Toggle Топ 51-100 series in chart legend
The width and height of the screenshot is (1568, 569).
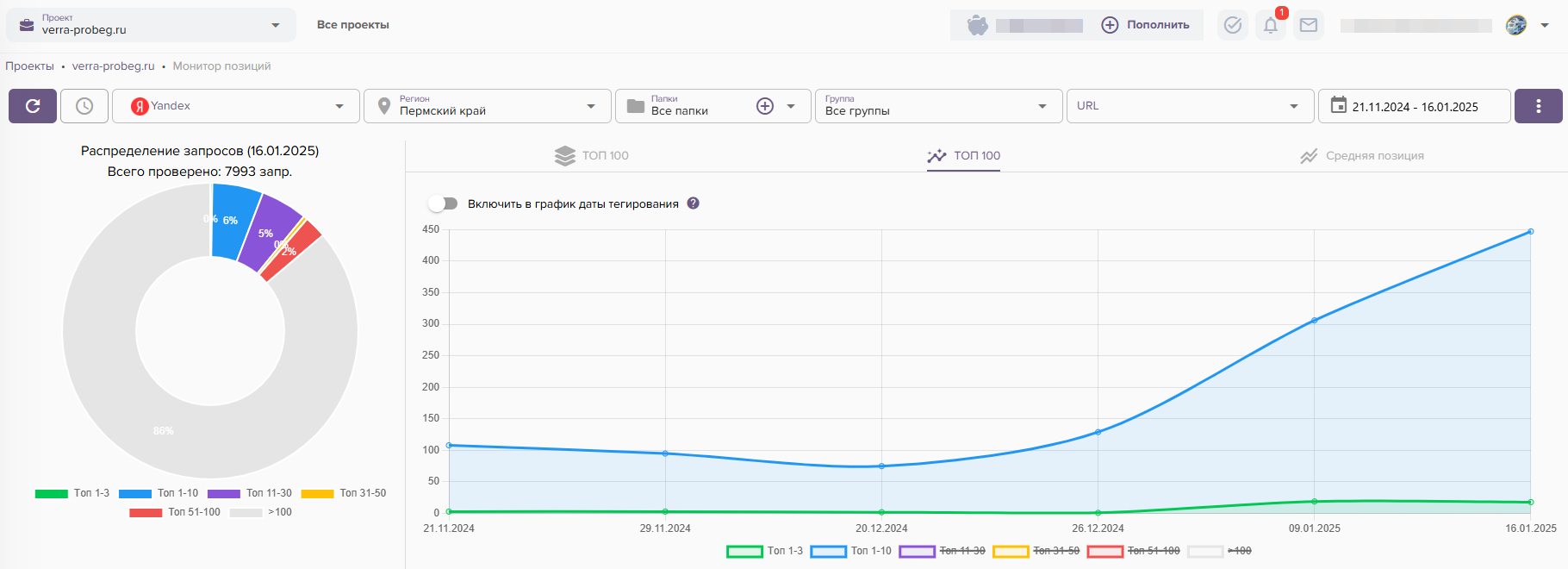[x=1133, y=551]
